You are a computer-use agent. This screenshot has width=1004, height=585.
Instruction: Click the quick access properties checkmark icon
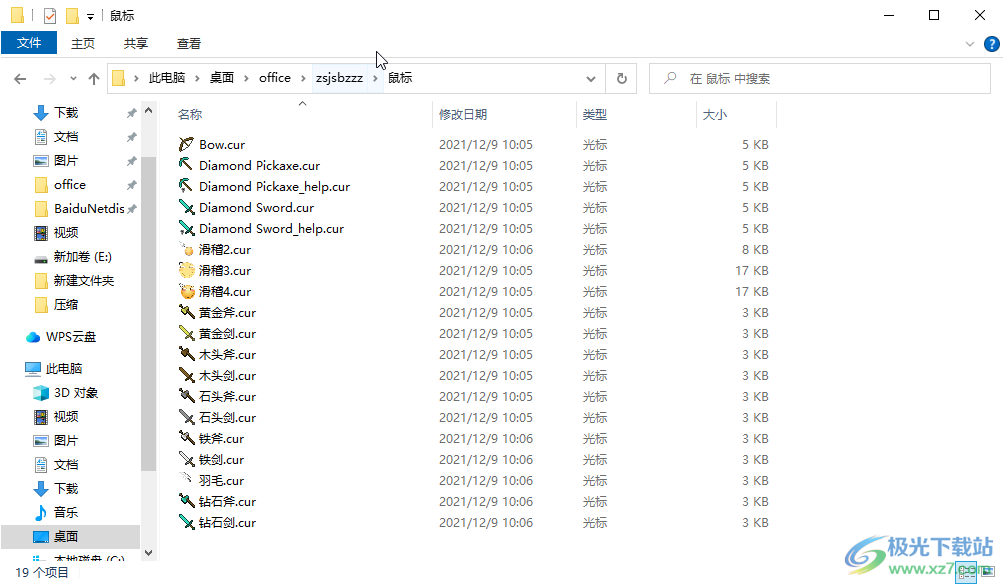[50, 15]
